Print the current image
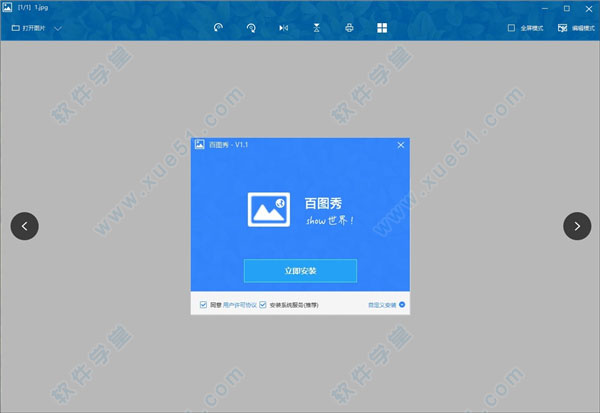Image resolution: width=600 pixels, height=413 pixels. click(349, 28)
